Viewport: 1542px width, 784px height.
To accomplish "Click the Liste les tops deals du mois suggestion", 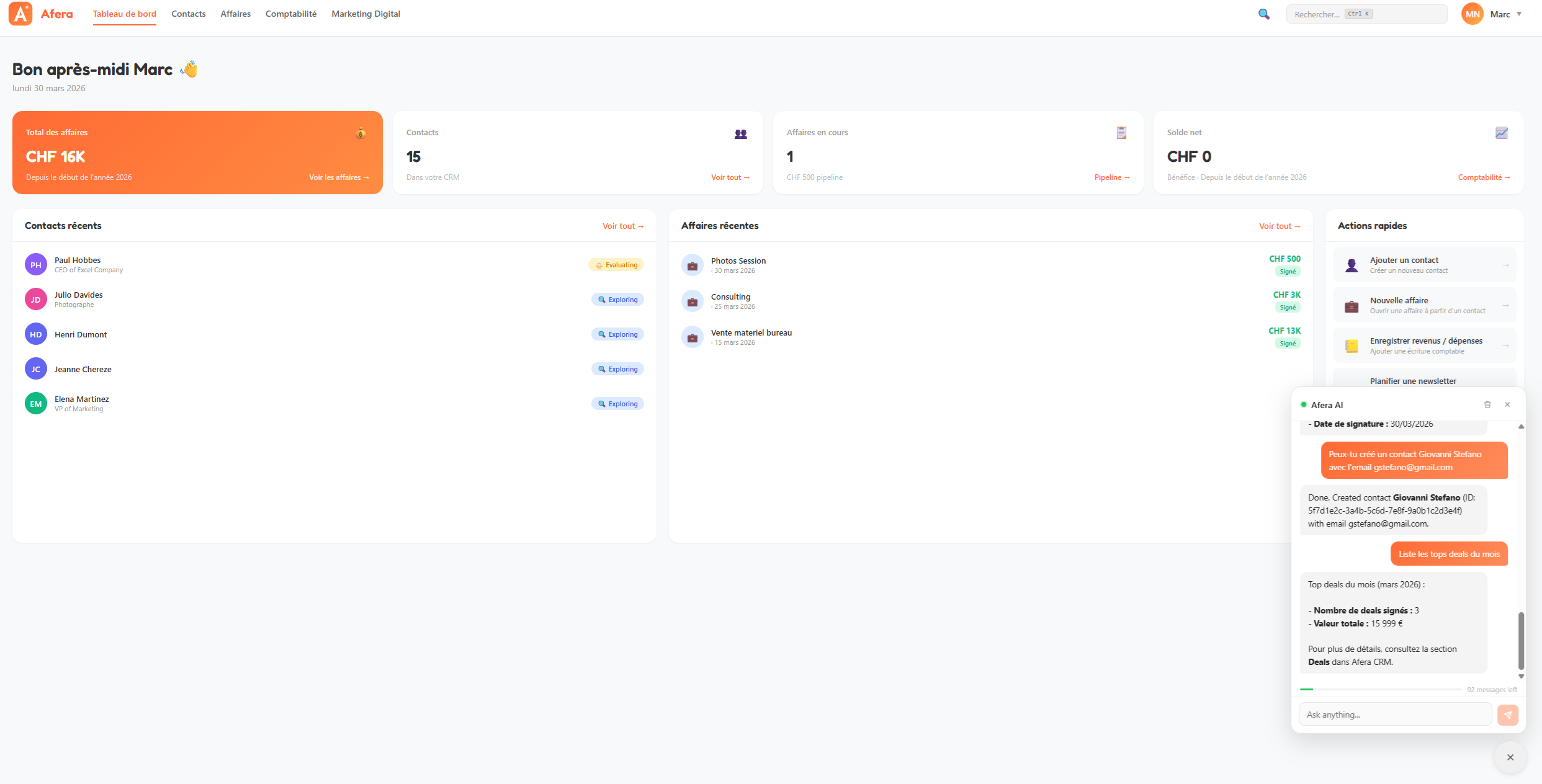I will [1448, 553].
